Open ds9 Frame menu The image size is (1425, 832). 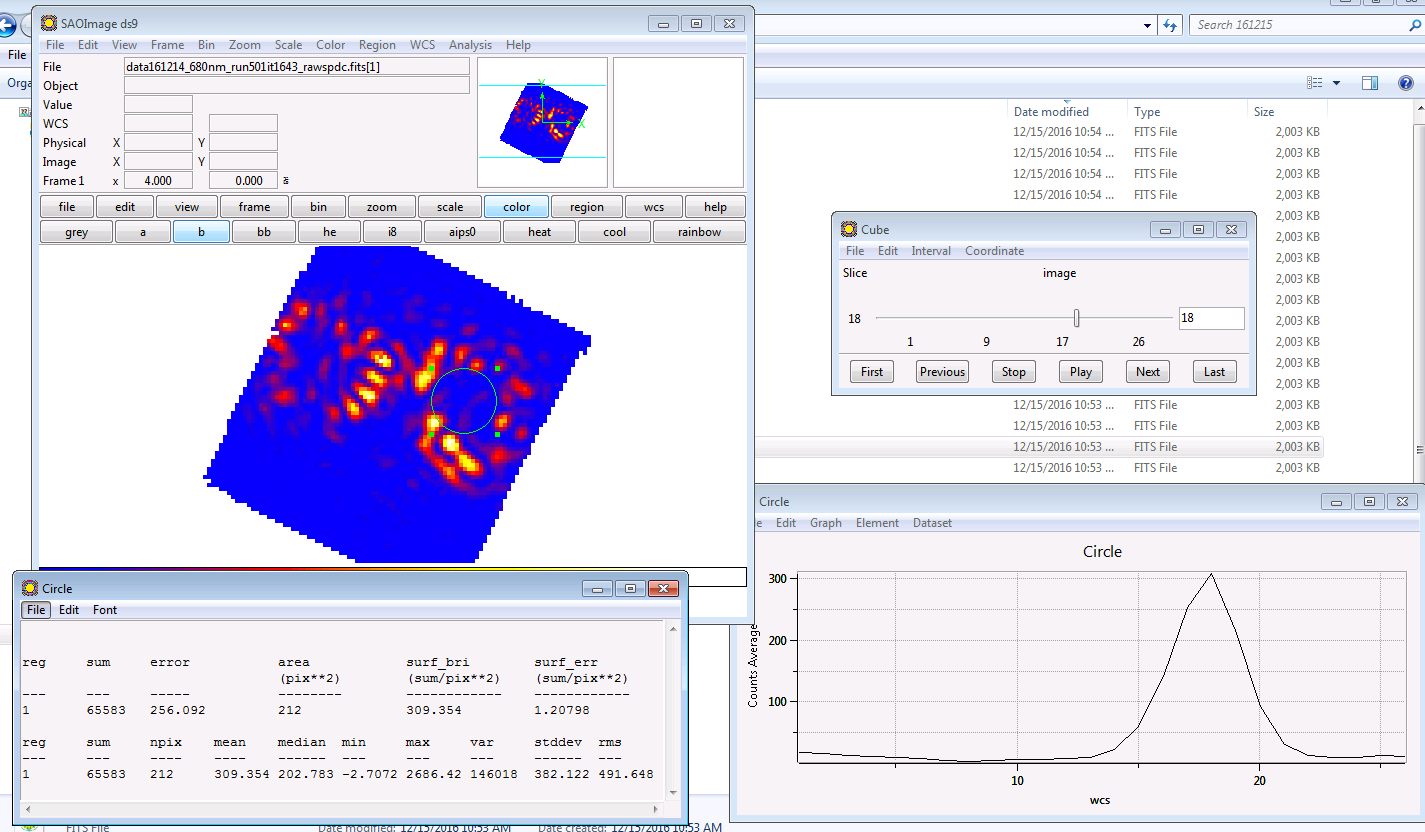pos(167,45)
